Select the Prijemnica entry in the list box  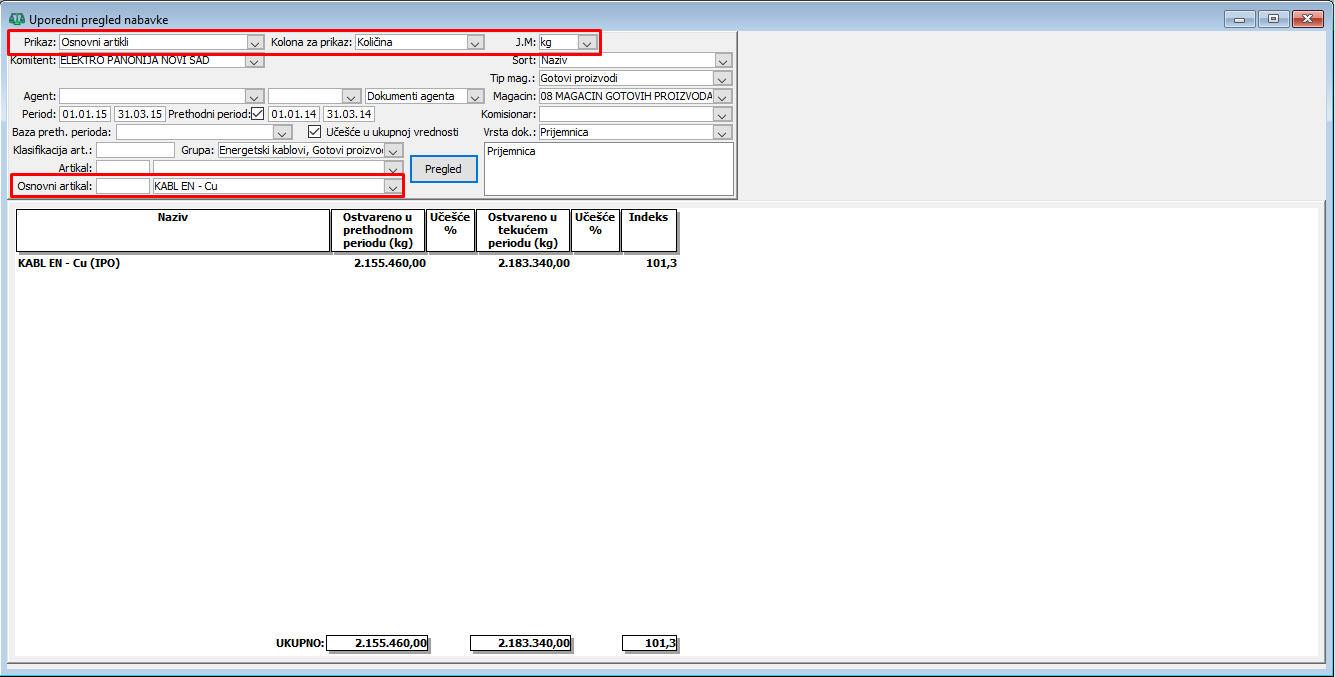pyautogui.click(x=512, y=152)
